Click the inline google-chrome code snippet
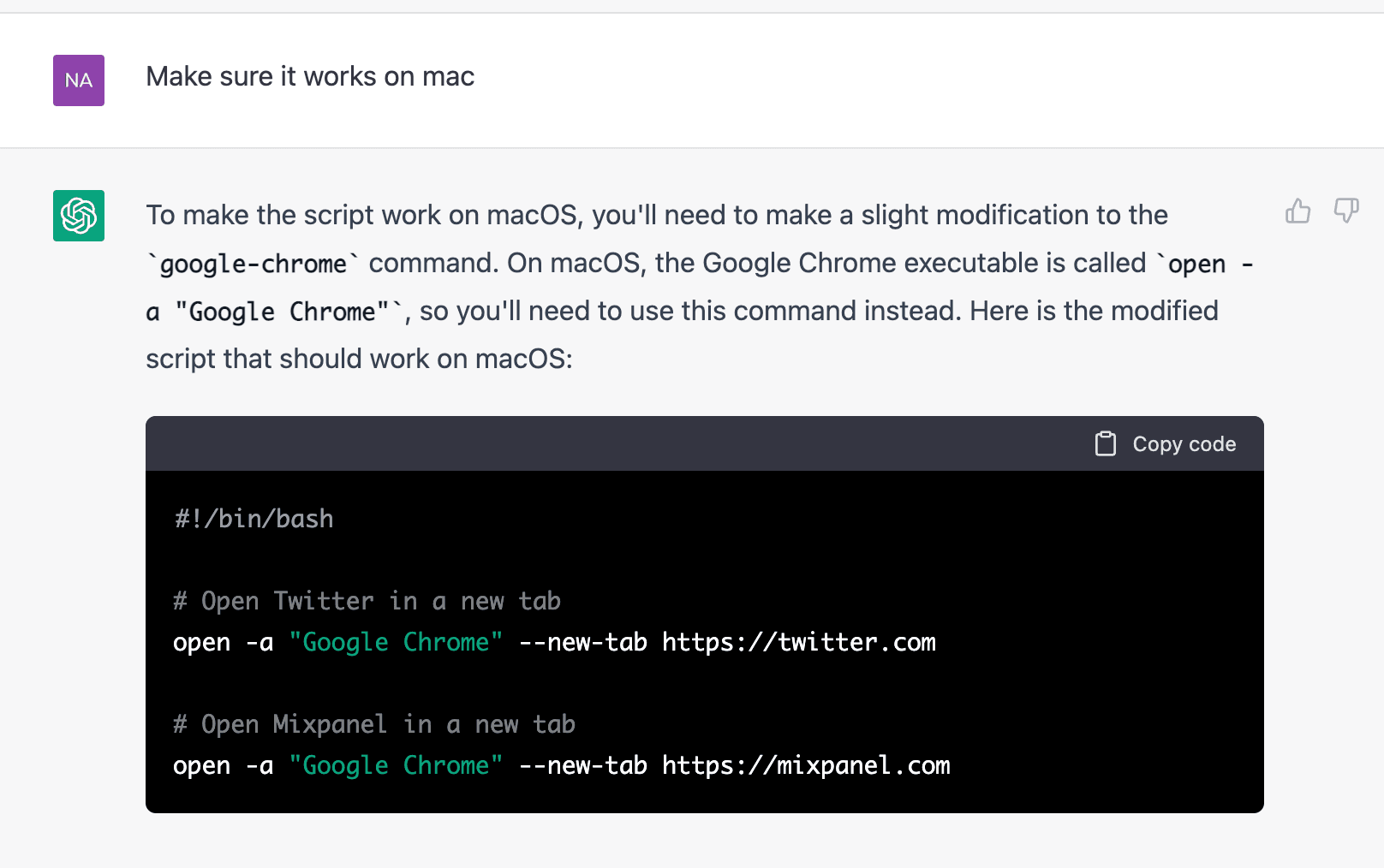The width and height of the screenshot is (1384, 868). tap(254, 264)
